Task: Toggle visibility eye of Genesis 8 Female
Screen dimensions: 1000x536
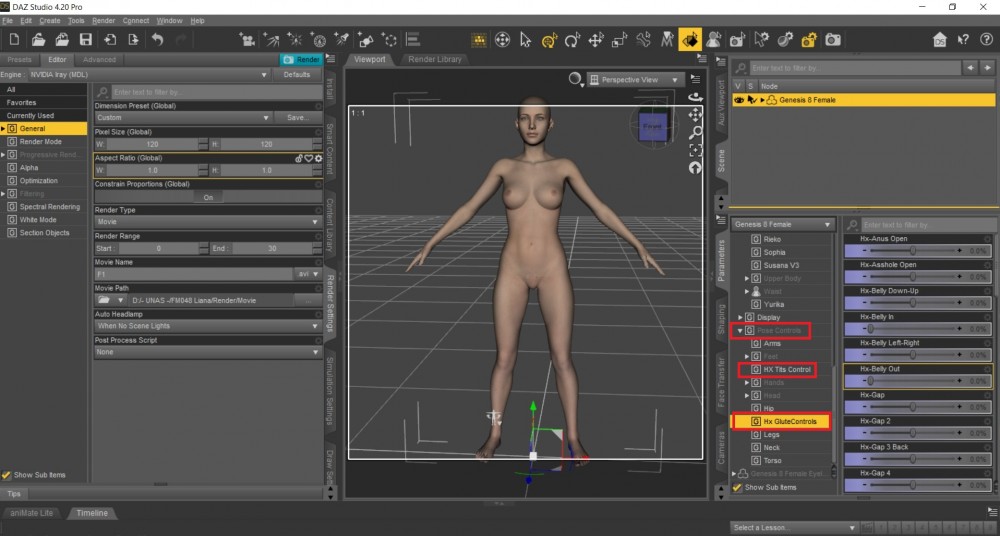Action: pos(739,100)
